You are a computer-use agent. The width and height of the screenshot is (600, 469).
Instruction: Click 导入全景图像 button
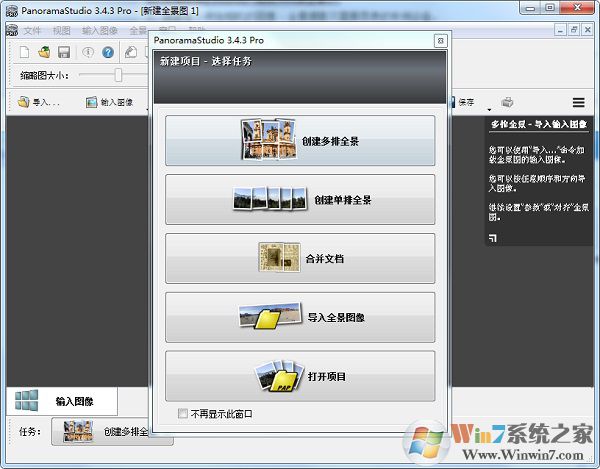pos(300,317)
